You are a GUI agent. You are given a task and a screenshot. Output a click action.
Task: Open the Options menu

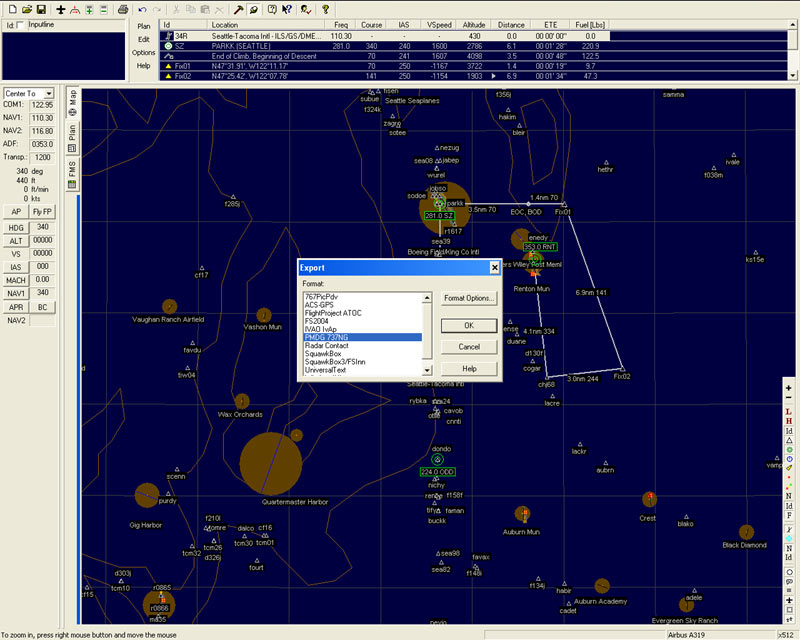[x=143, y=52]
